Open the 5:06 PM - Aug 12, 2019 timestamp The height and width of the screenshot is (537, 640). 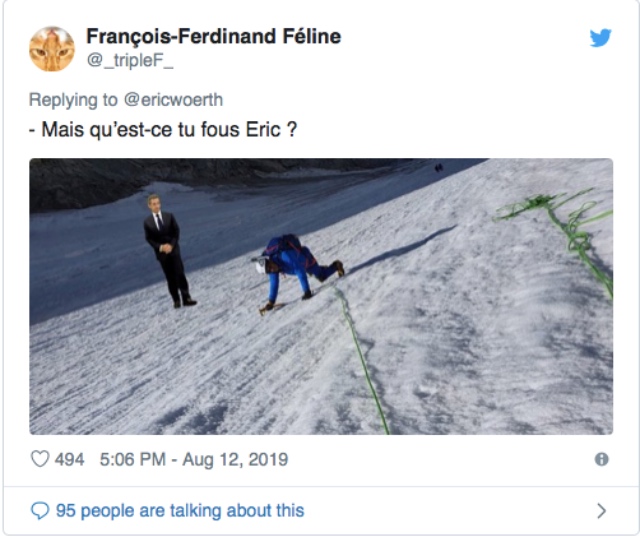pos(194,459)
